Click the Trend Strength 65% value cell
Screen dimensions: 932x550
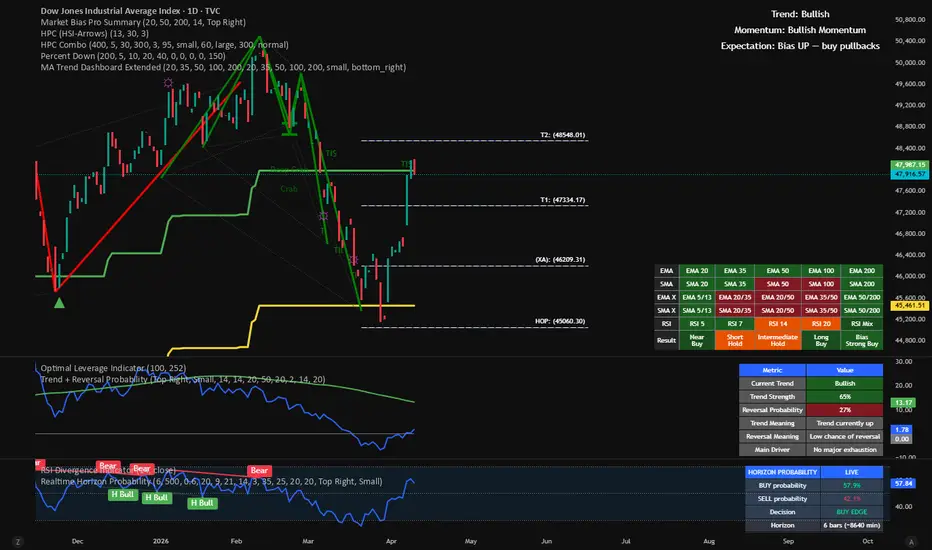(x=845, y=397)
